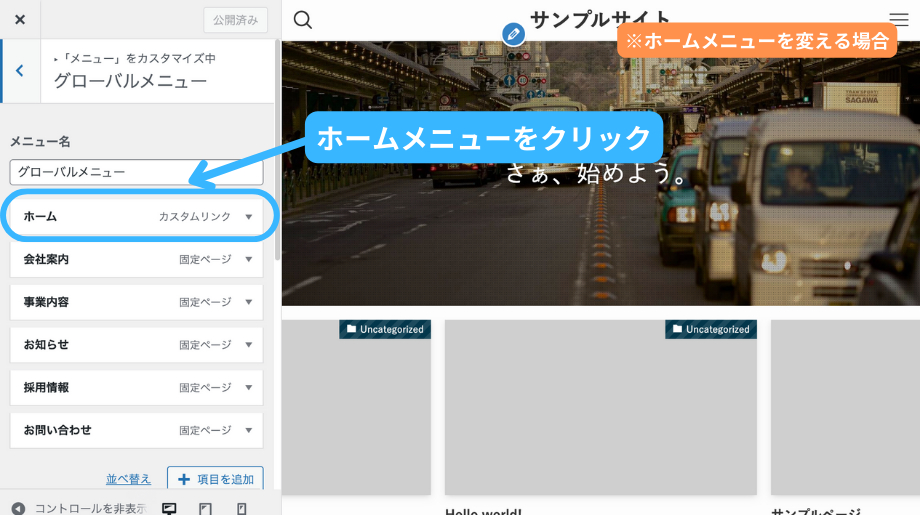Expand the 事業内容 menu item
The height and width of the screenshot is (515, 920).
pyautogui.click(x=249, y=302)
